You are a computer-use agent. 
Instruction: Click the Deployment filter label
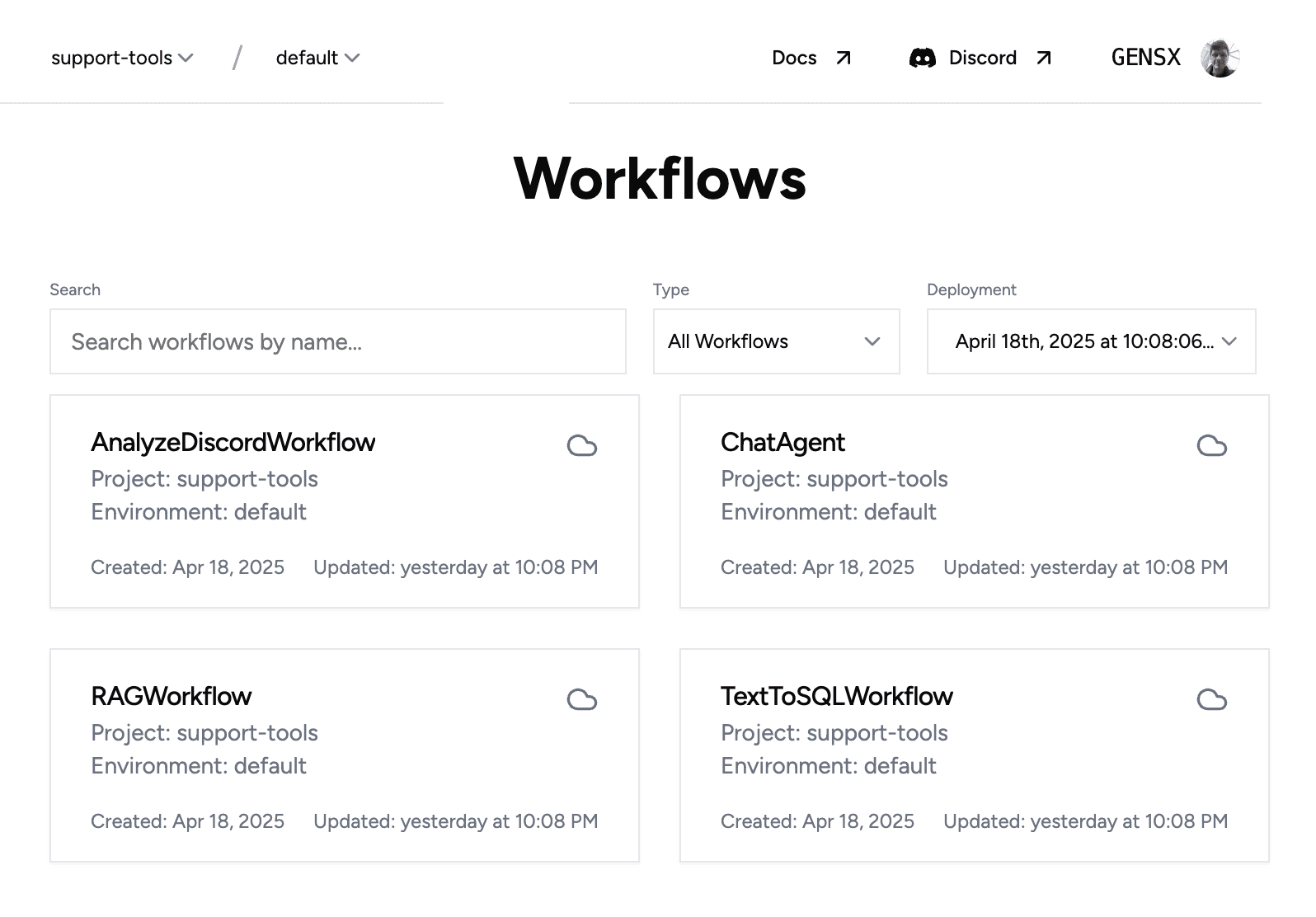point(971,289)
